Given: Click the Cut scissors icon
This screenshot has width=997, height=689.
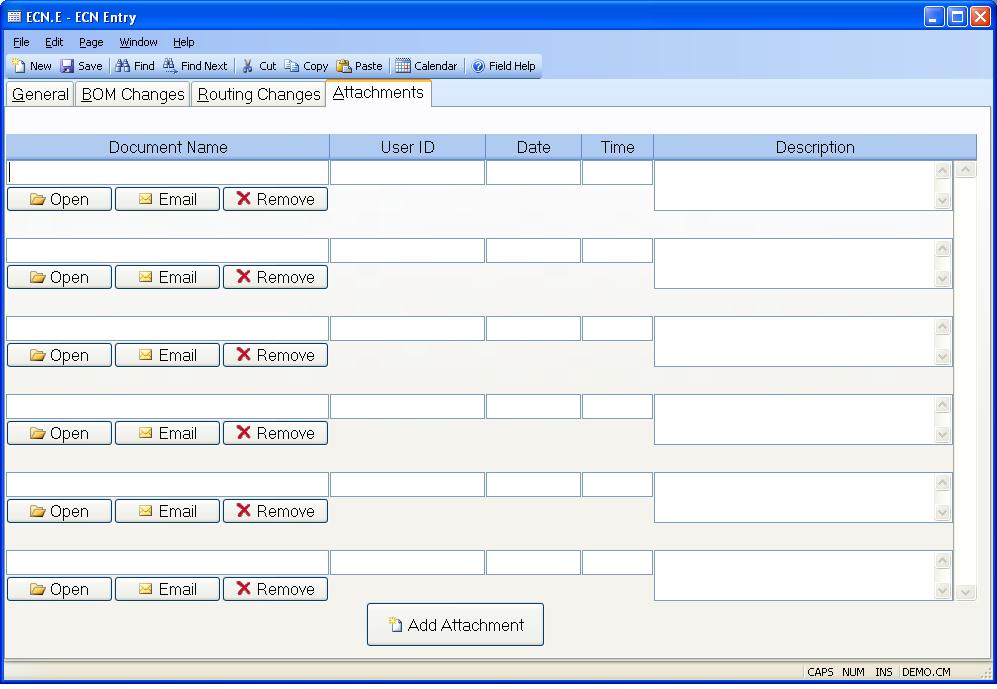Looking at the screenshot, I should [x=248, y=66].
